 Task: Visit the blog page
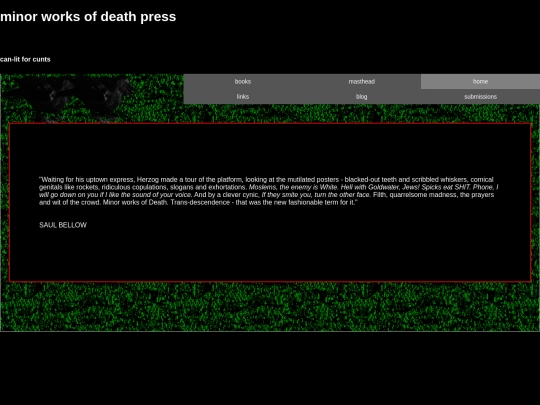click(x=362, y=97)
